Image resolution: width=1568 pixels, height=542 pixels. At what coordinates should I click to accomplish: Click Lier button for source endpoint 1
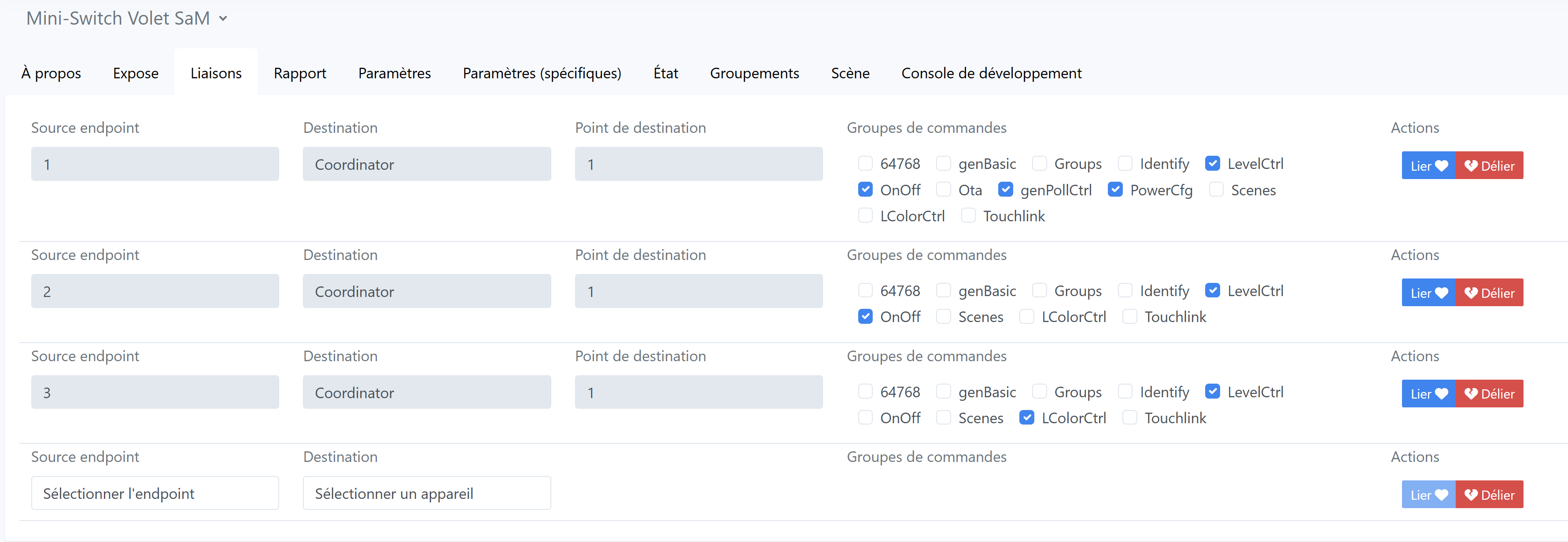coord(1428,165)
